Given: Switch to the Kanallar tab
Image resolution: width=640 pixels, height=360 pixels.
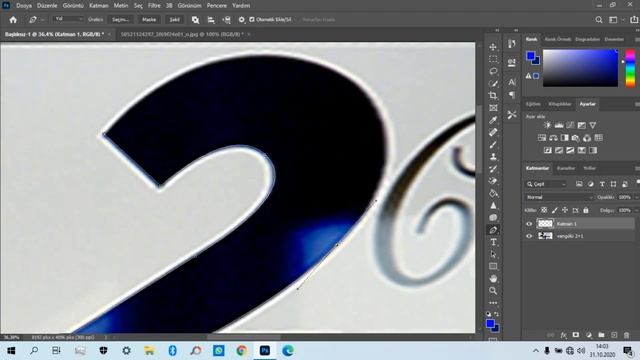Looking at the screenshot, I should (566, 168).
